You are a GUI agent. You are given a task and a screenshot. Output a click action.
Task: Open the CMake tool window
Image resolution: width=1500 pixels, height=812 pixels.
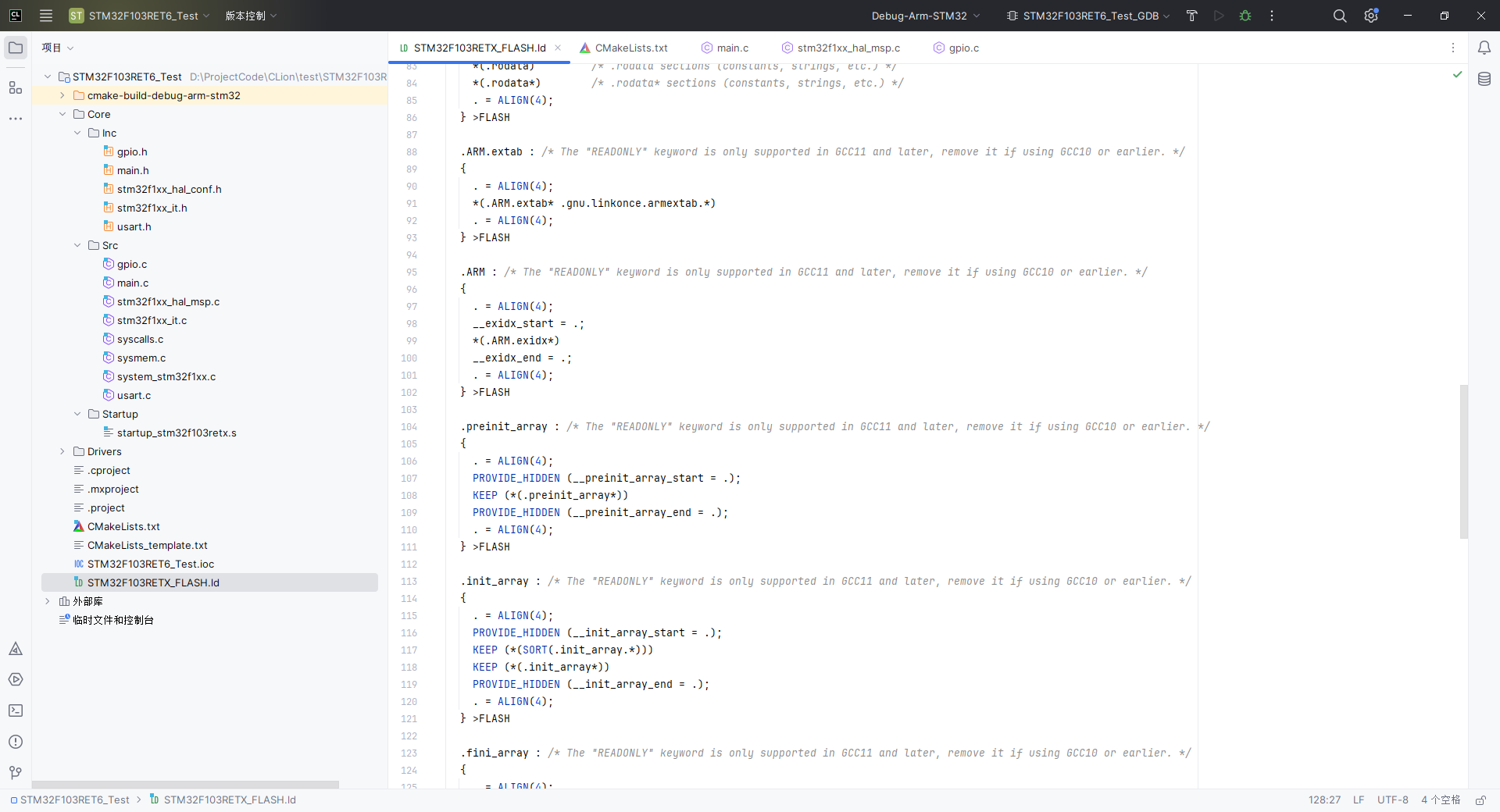(x=16, y=649)
